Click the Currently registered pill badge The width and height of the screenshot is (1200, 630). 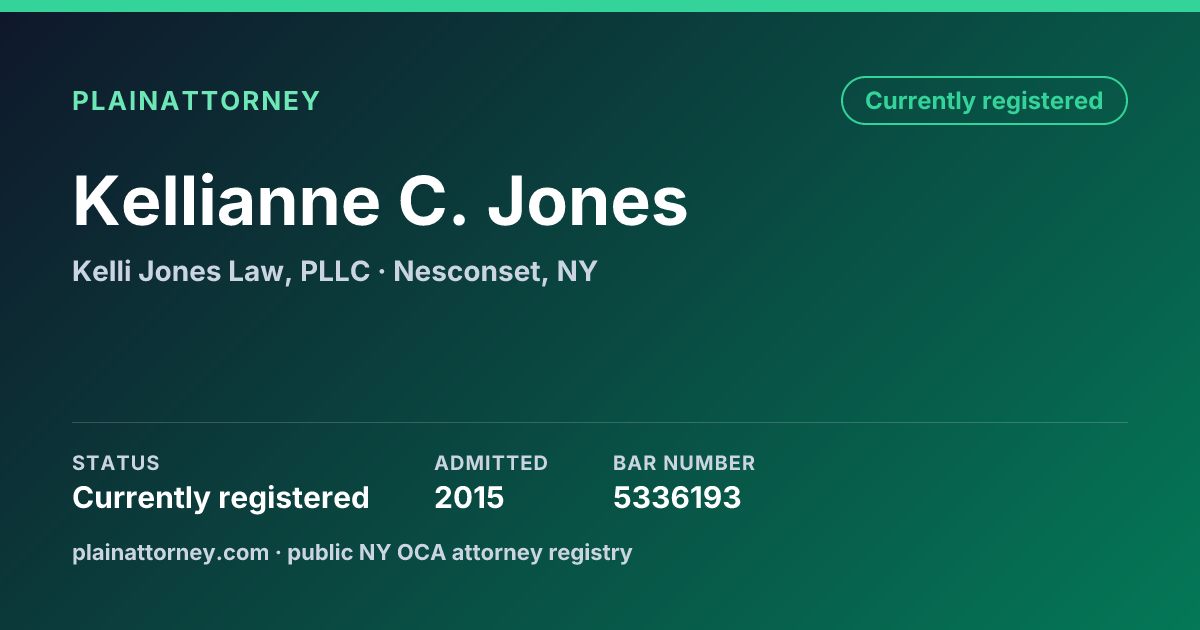984,101
